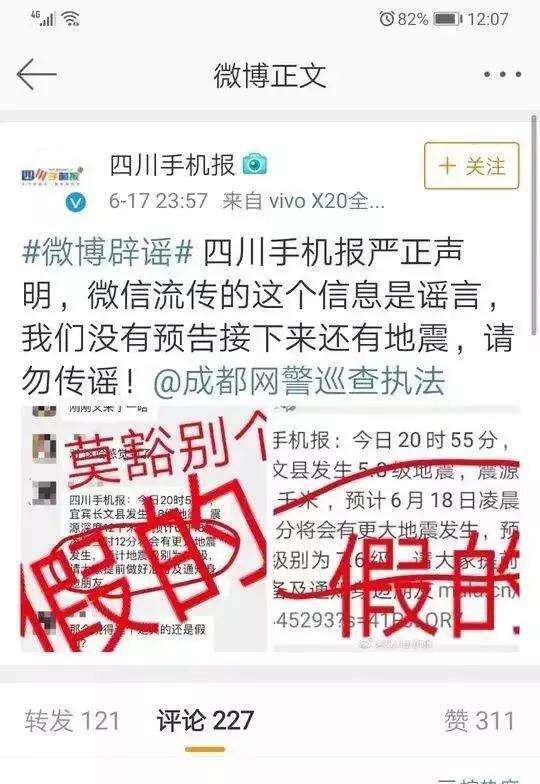This screenshot has height=784, width=540.
Task: Tap the back arrow icon
Action: (x=36, y=74)
